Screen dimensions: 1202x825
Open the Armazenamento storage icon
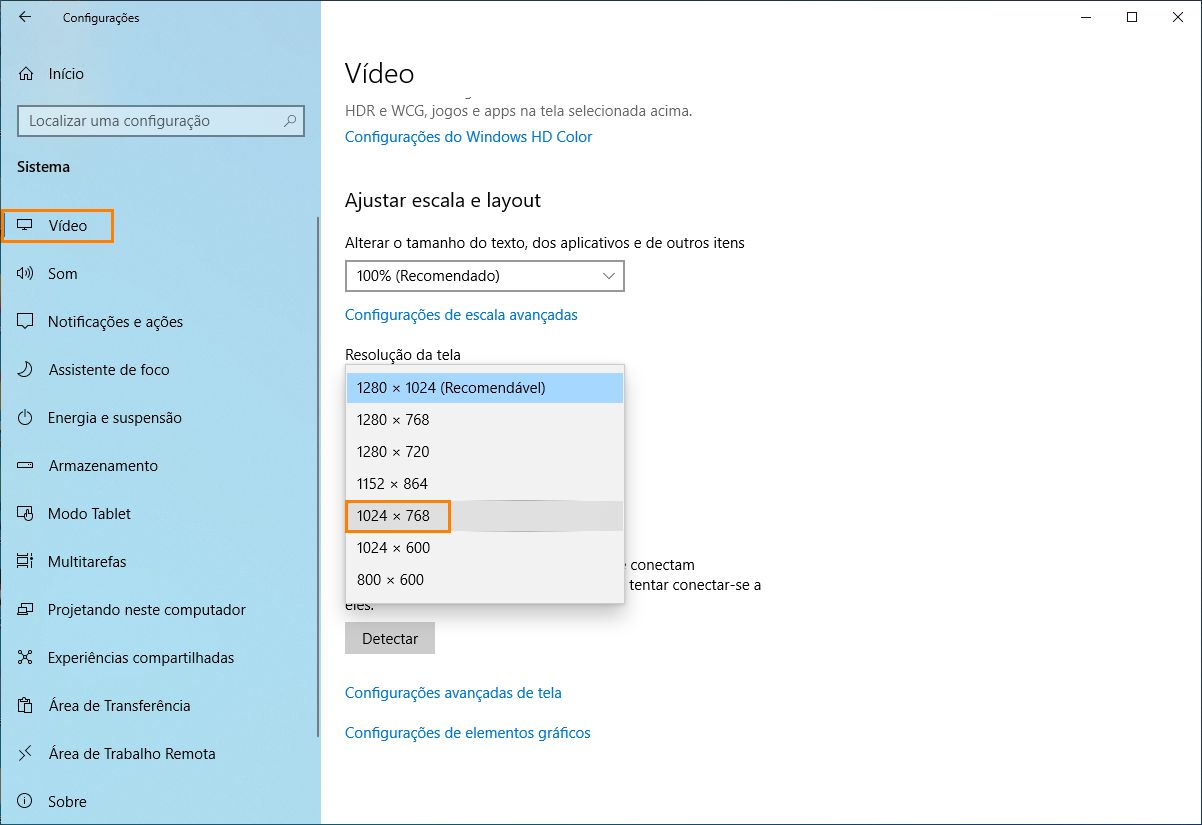pyautogui.click(x=26, y=466)
